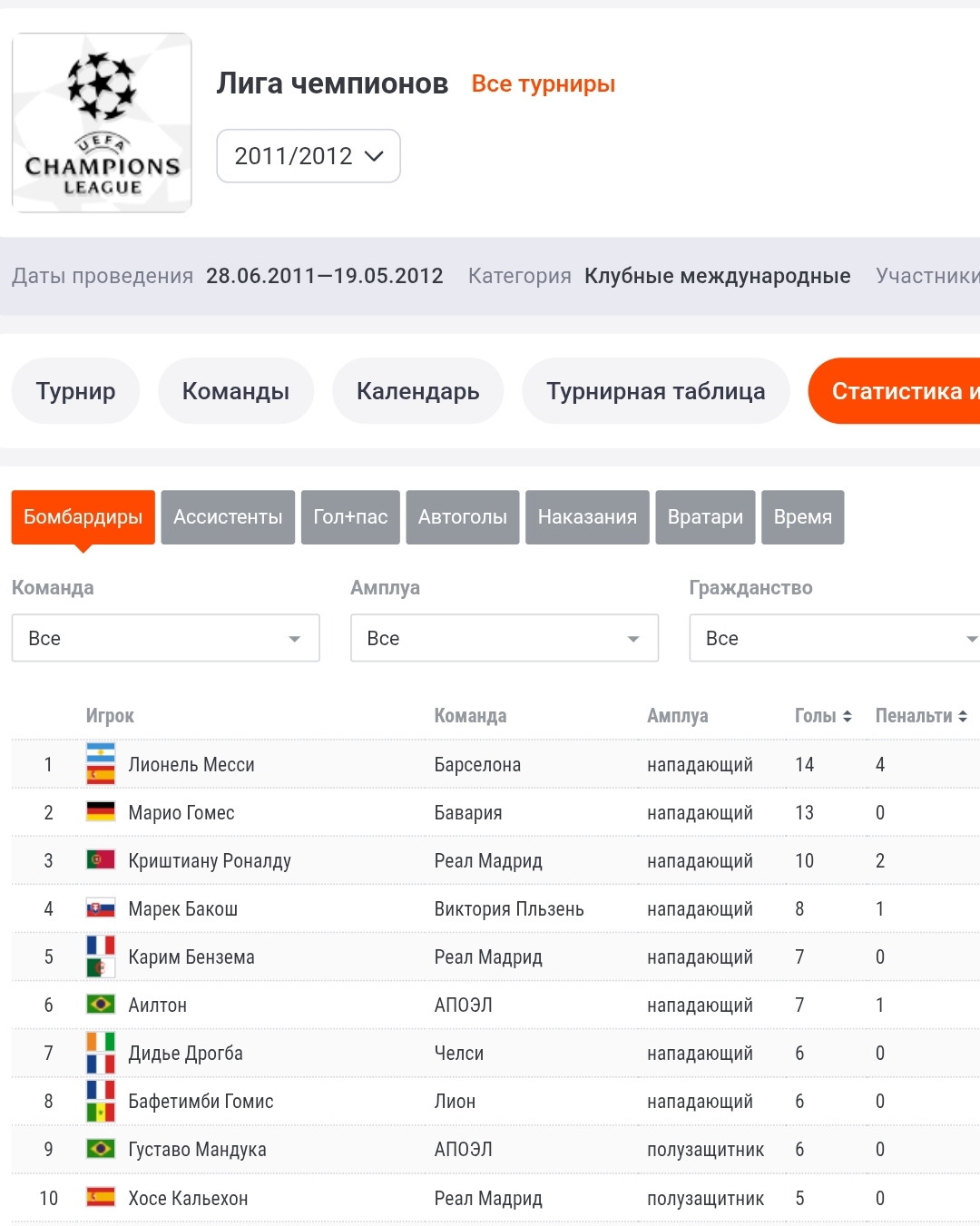980x1226 pixels.
Task: Click Аилтон Brazil flag icon
Action: [x=101, y=1005]
